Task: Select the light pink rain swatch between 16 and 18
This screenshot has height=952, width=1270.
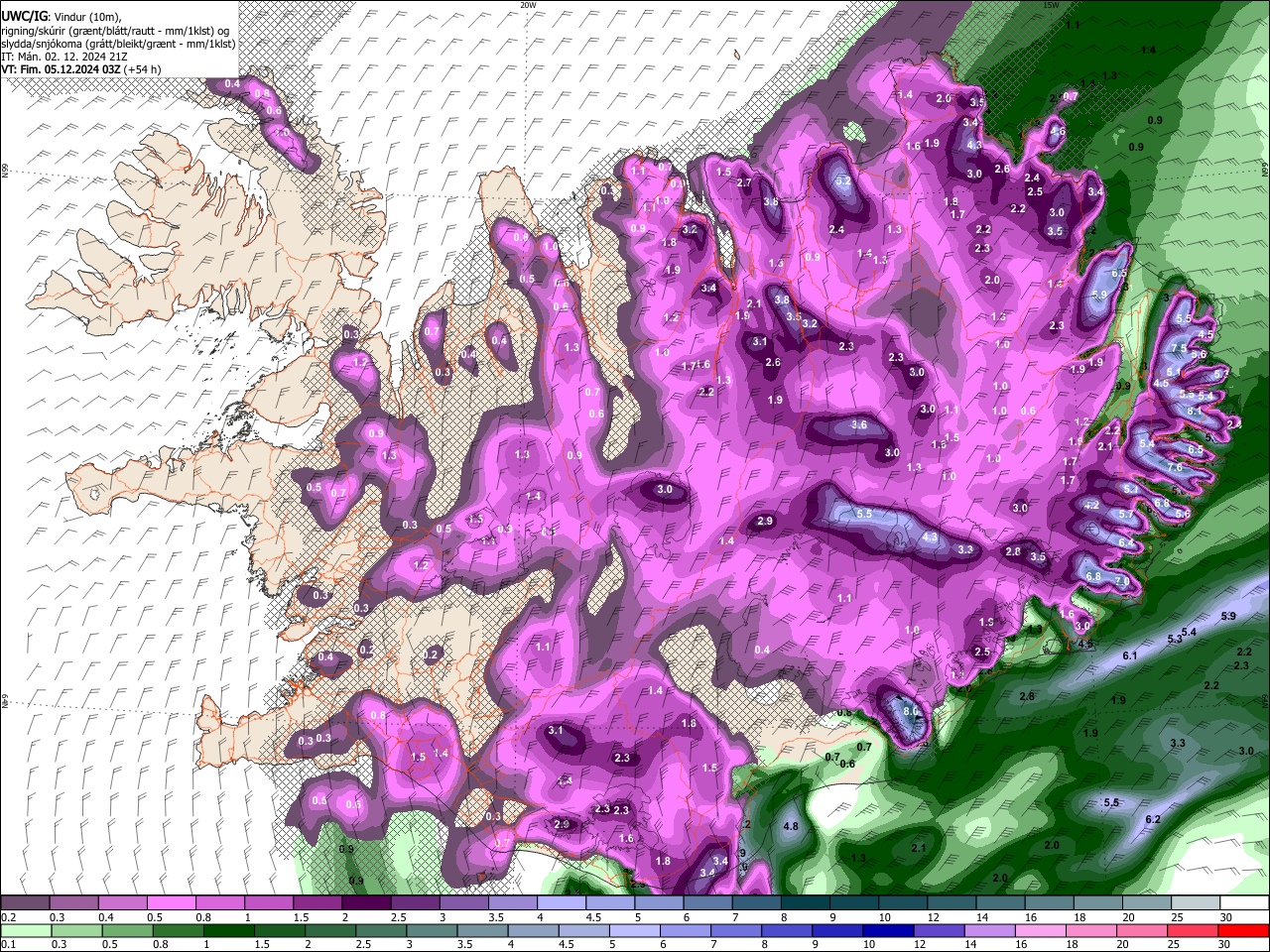Action: tap(1041, 930)
